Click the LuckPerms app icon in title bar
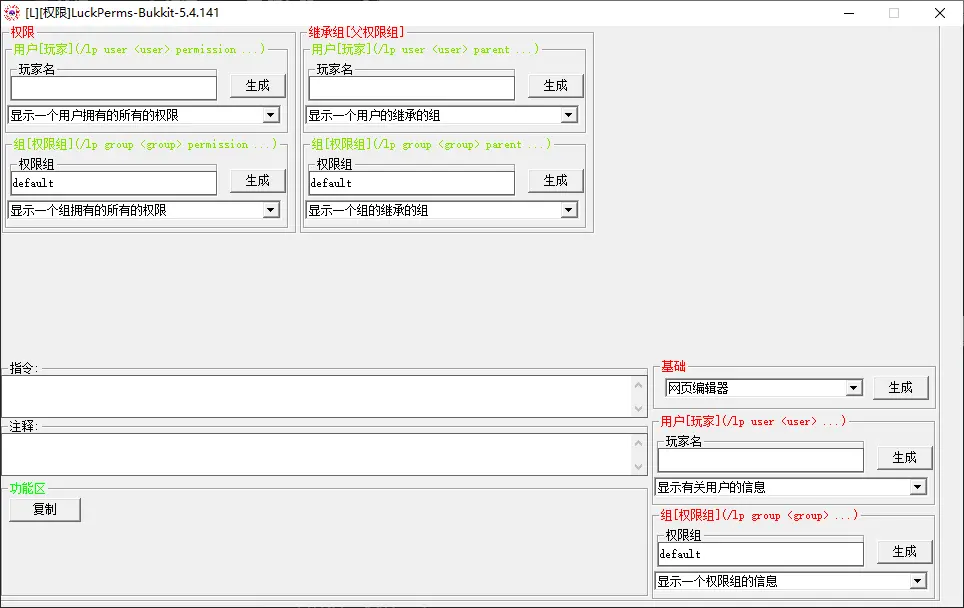Image resolution: width=964 pixels, height=608 pixels. point(12,13)
